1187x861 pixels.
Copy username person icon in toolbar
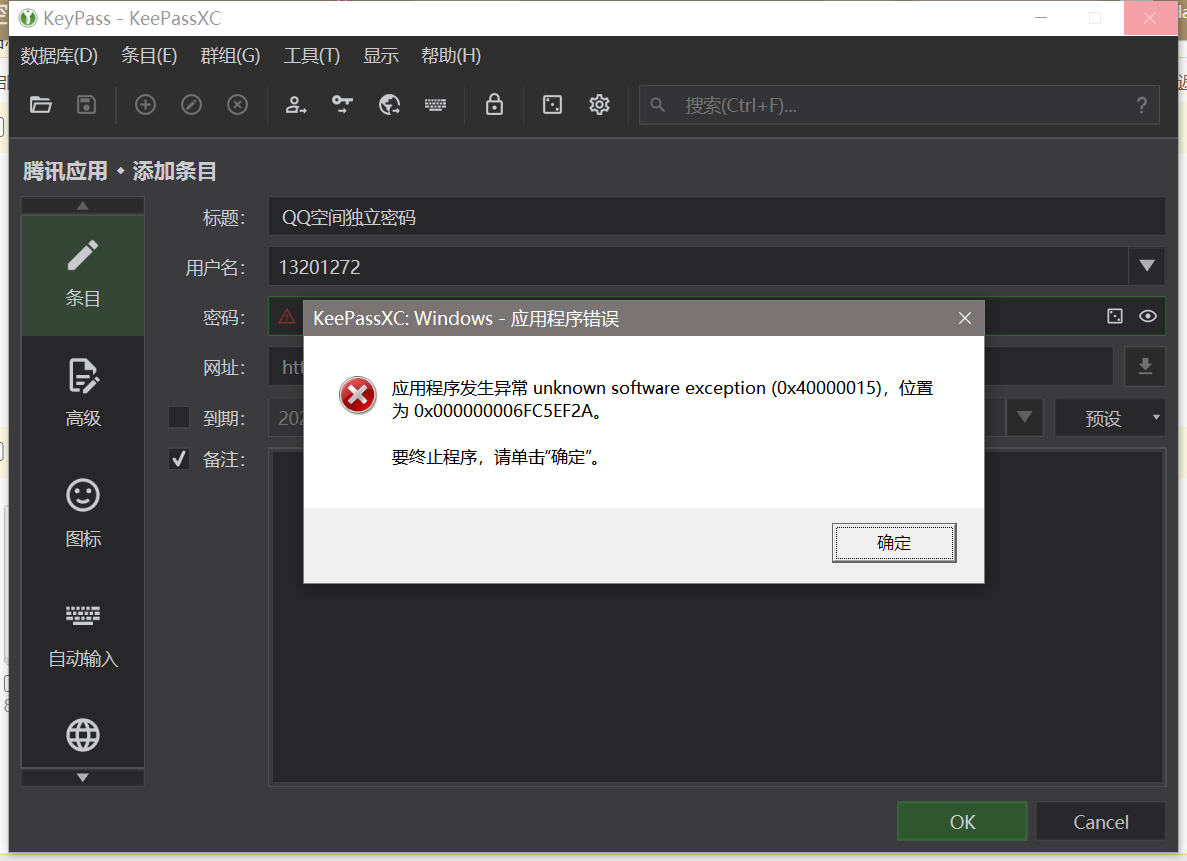coord(295,105)
